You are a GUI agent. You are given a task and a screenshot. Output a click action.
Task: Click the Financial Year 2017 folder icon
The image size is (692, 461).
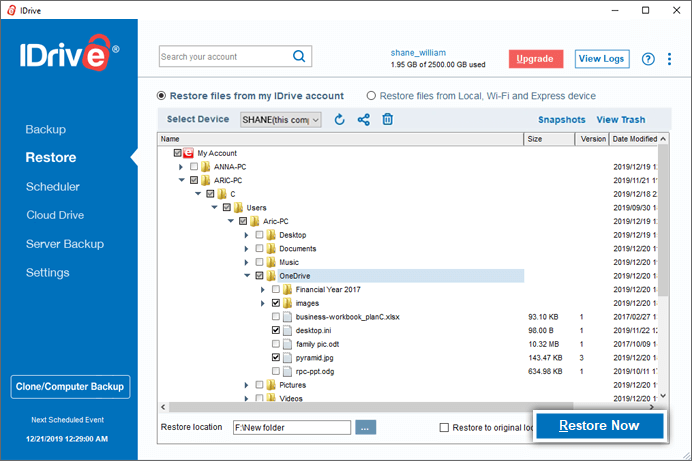287,290
